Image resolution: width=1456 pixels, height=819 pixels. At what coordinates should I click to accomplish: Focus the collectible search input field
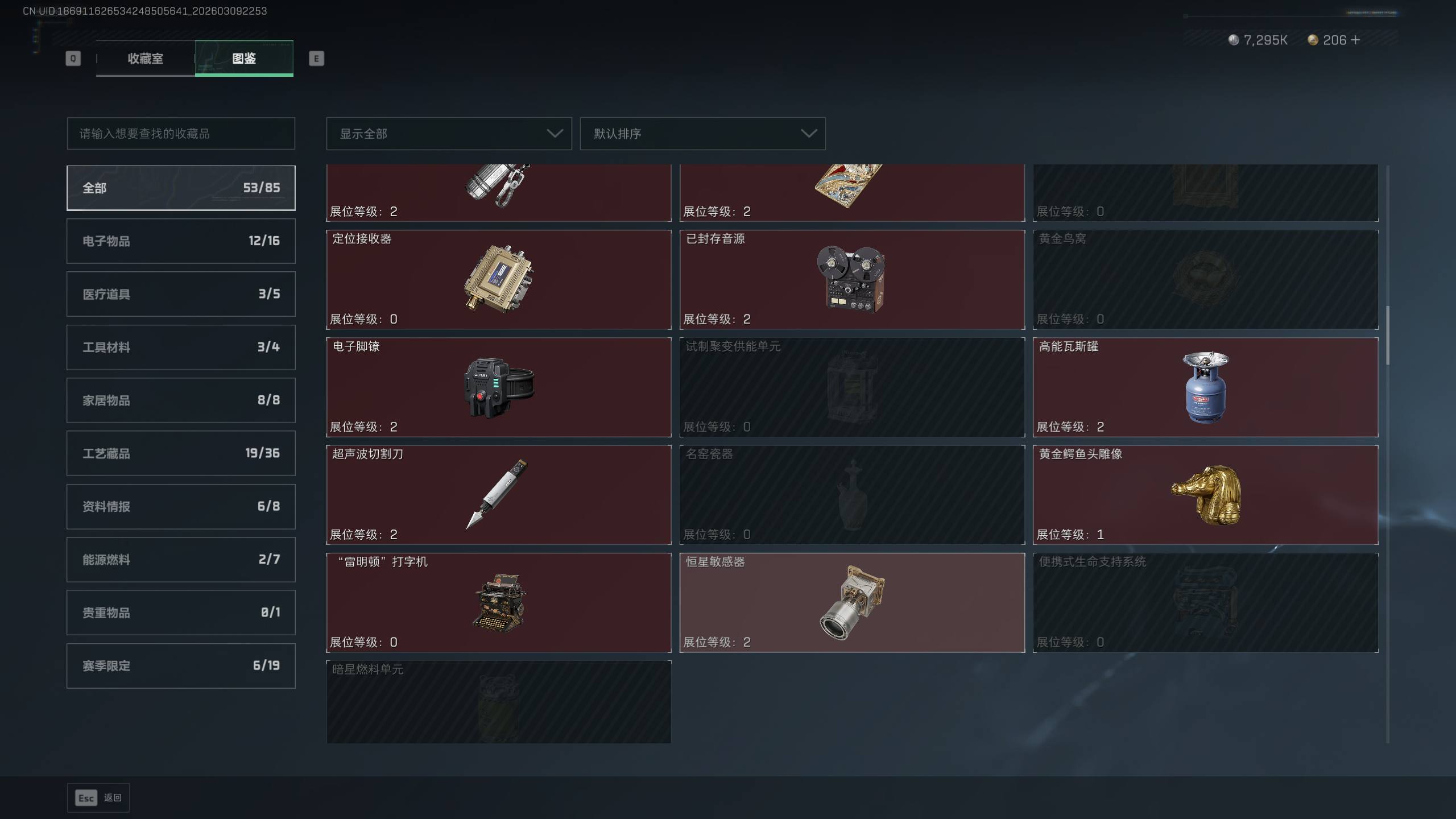click(x=181, y=134)
